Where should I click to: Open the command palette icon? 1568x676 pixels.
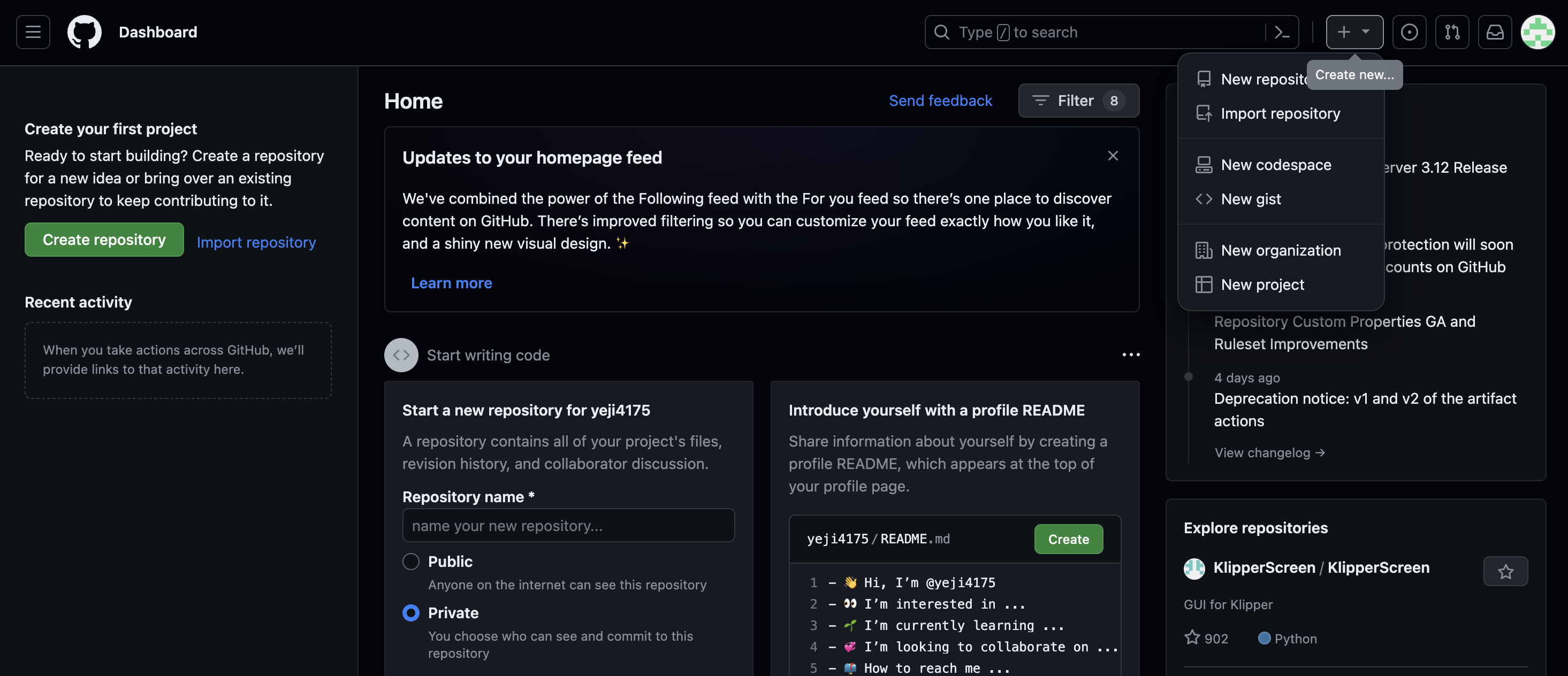click(x=1282, y=32)
